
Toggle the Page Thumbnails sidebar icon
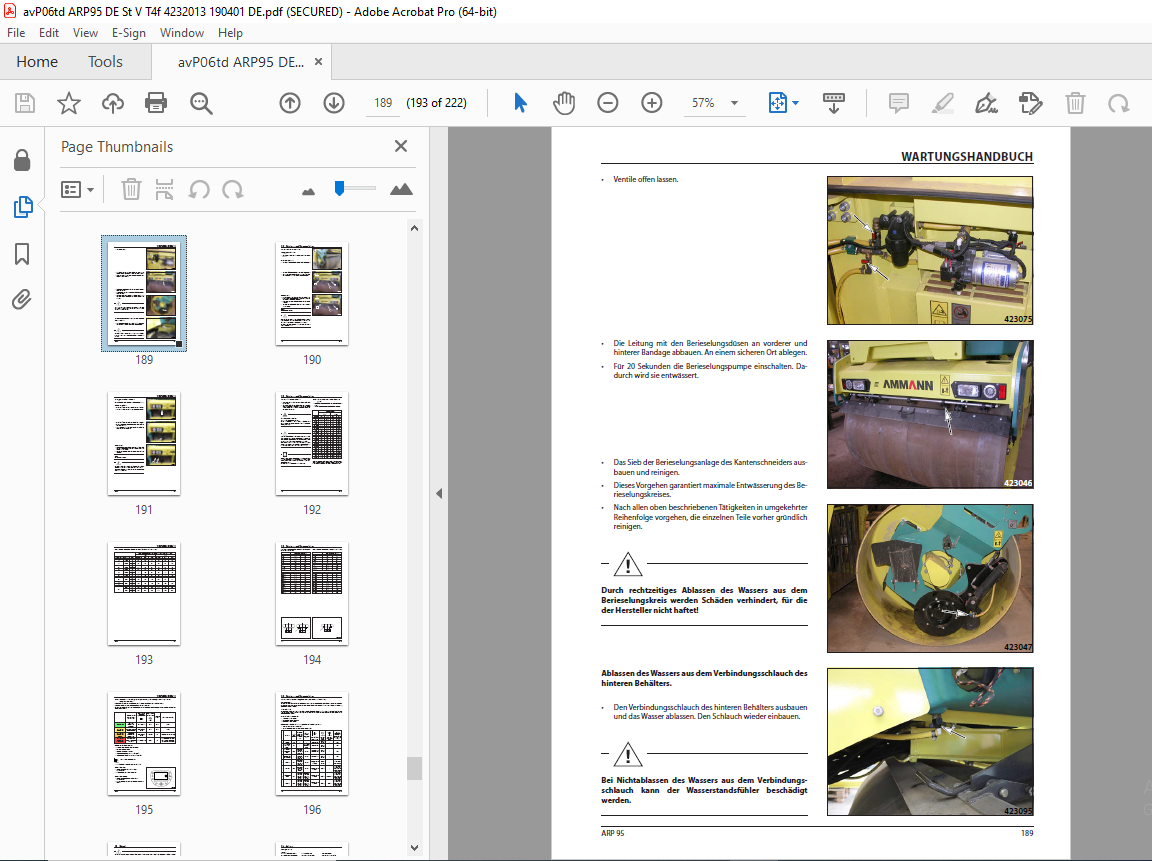tap(23, 207)
